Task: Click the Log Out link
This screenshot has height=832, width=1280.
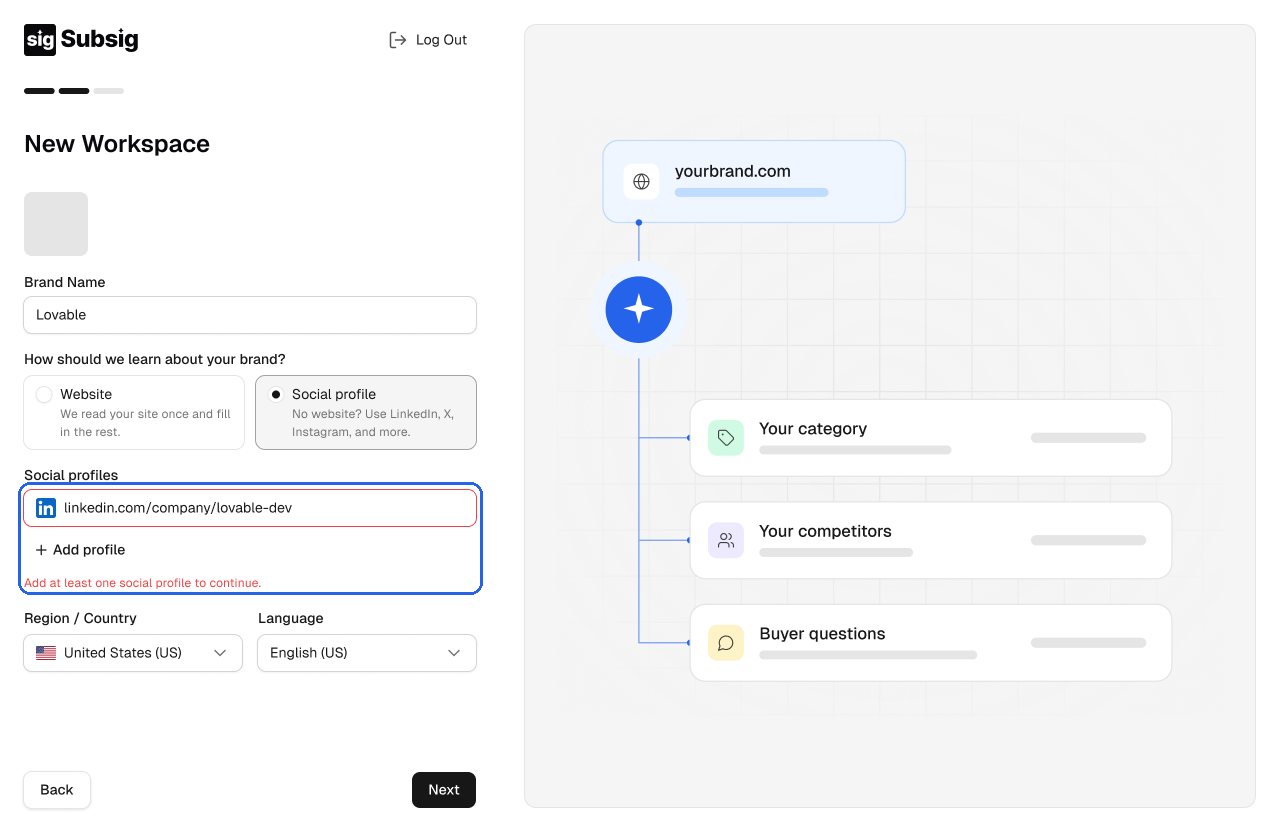Action: coord(428,40)
